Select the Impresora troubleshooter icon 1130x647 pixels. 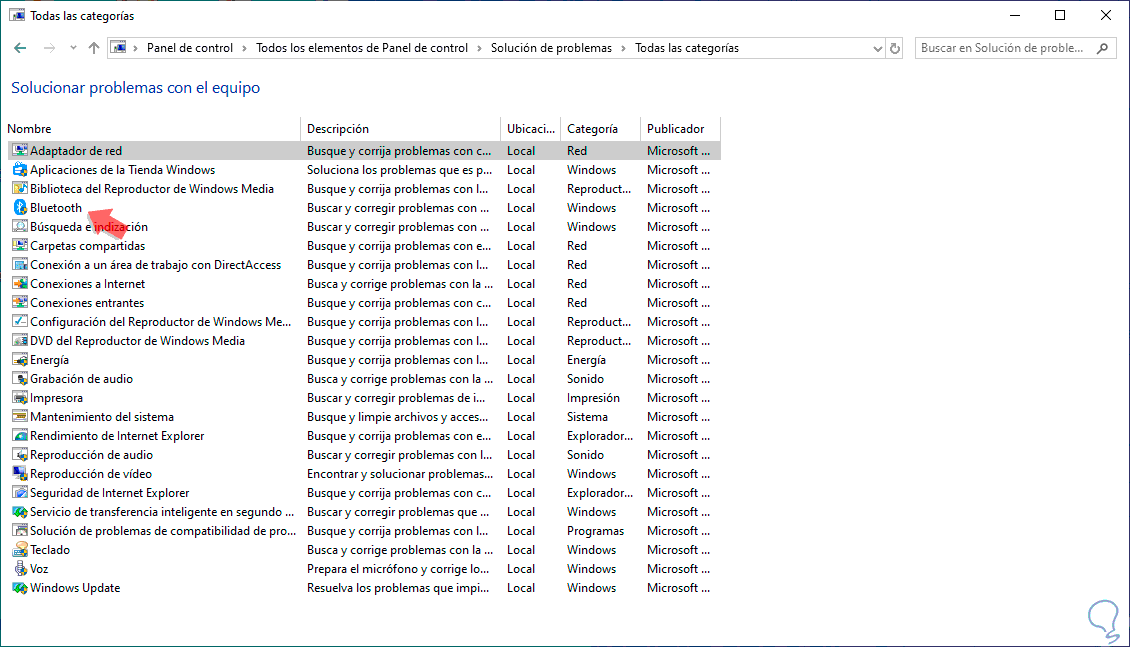pos(19,398)
